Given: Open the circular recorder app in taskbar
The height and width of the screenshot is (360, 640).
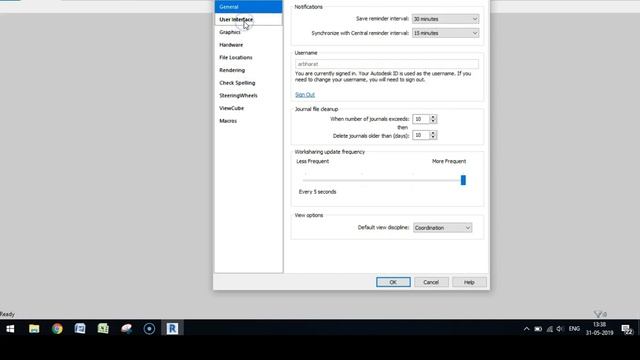Looking at the screenshot, I should click(x=149, y=329).
